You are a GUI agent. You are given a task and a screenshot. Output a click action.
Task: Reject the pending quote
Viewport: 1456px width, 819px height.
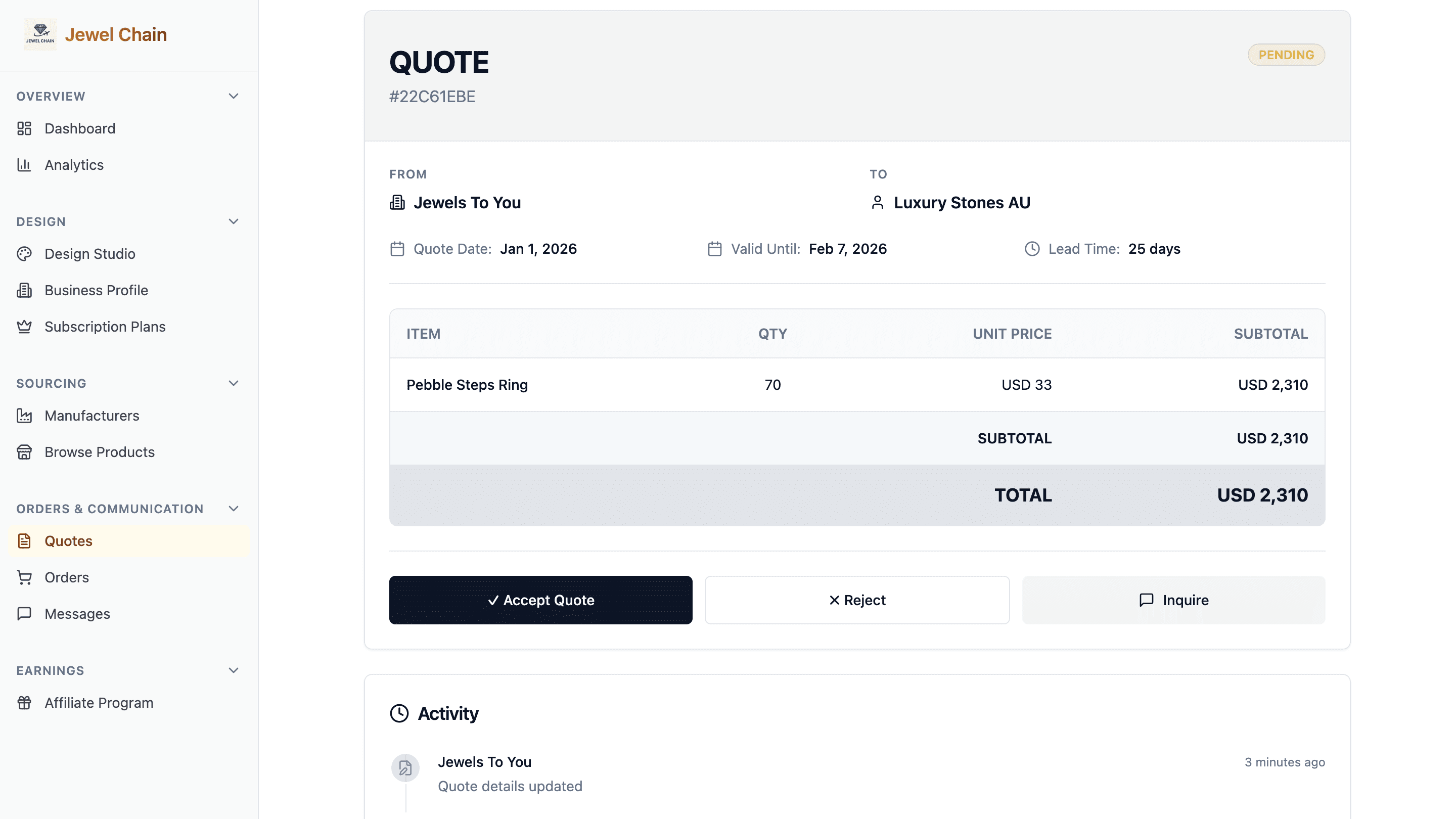click(857, 600)
